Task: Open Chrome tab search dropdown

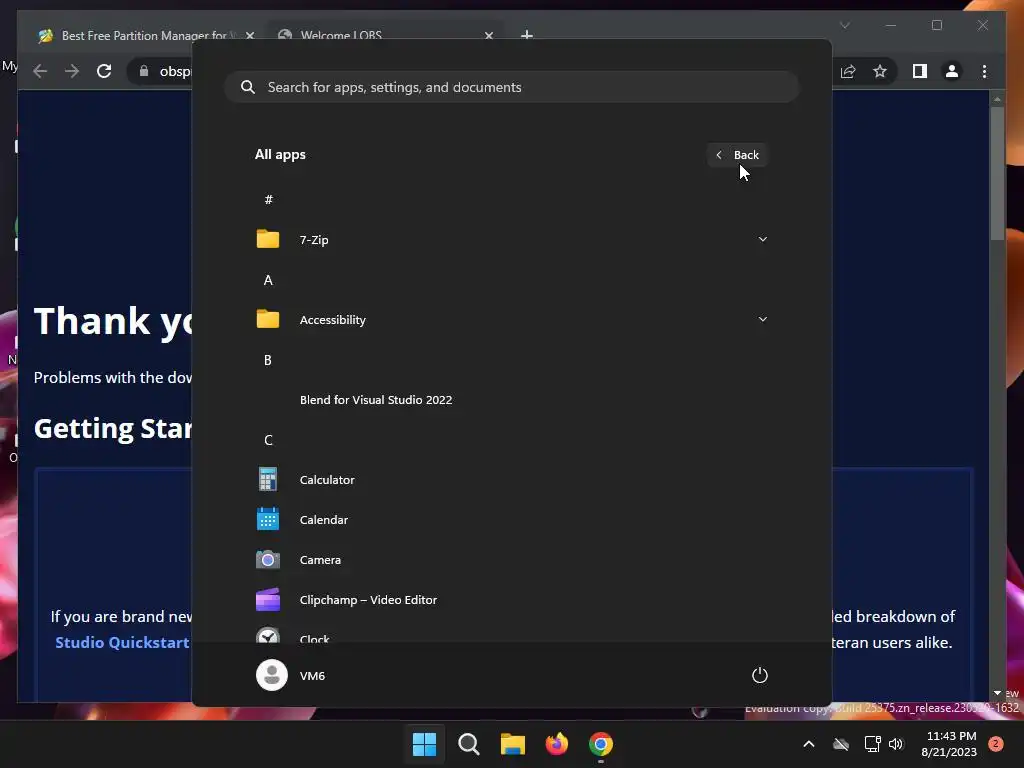Action: click(844, 25)
